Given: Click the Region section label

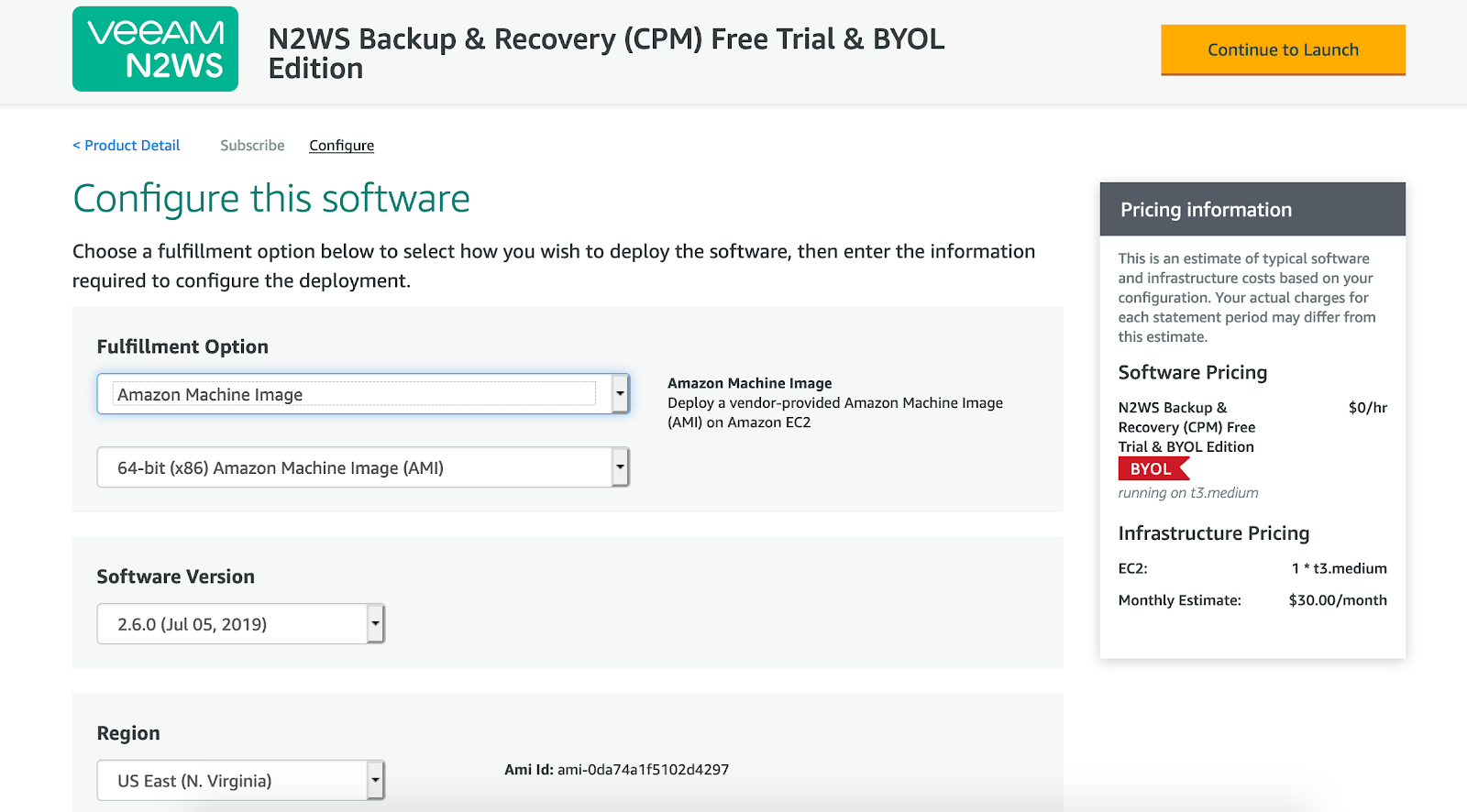Looking at the screenshot, I should point(128,733).
